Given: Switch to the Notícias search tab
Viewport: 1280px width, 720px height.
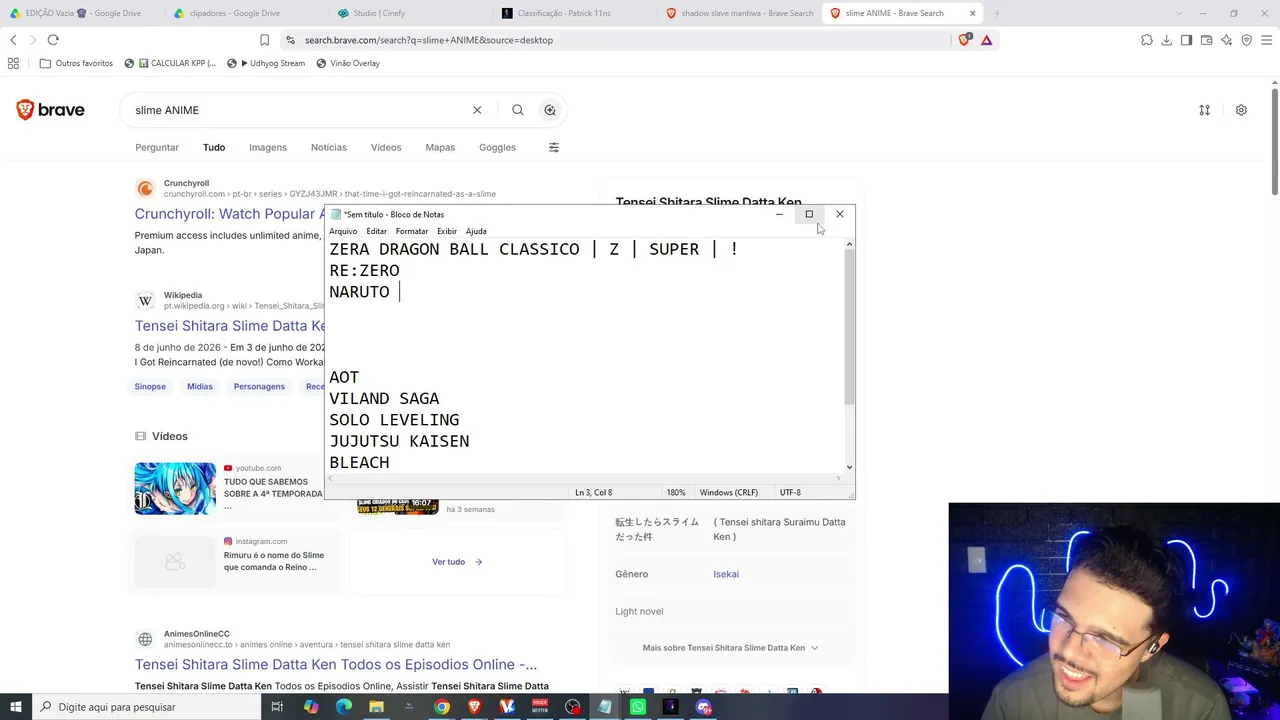Looking at the screenshot, I should (328, 147).
